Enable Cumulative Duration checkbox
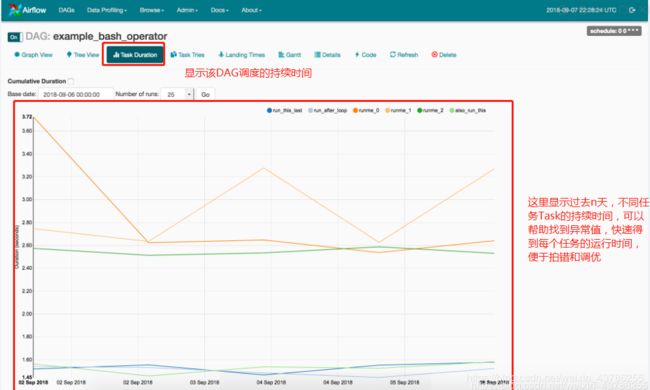Image resolution: width=650 pixels, height=390 pixels. click(71, 81)
